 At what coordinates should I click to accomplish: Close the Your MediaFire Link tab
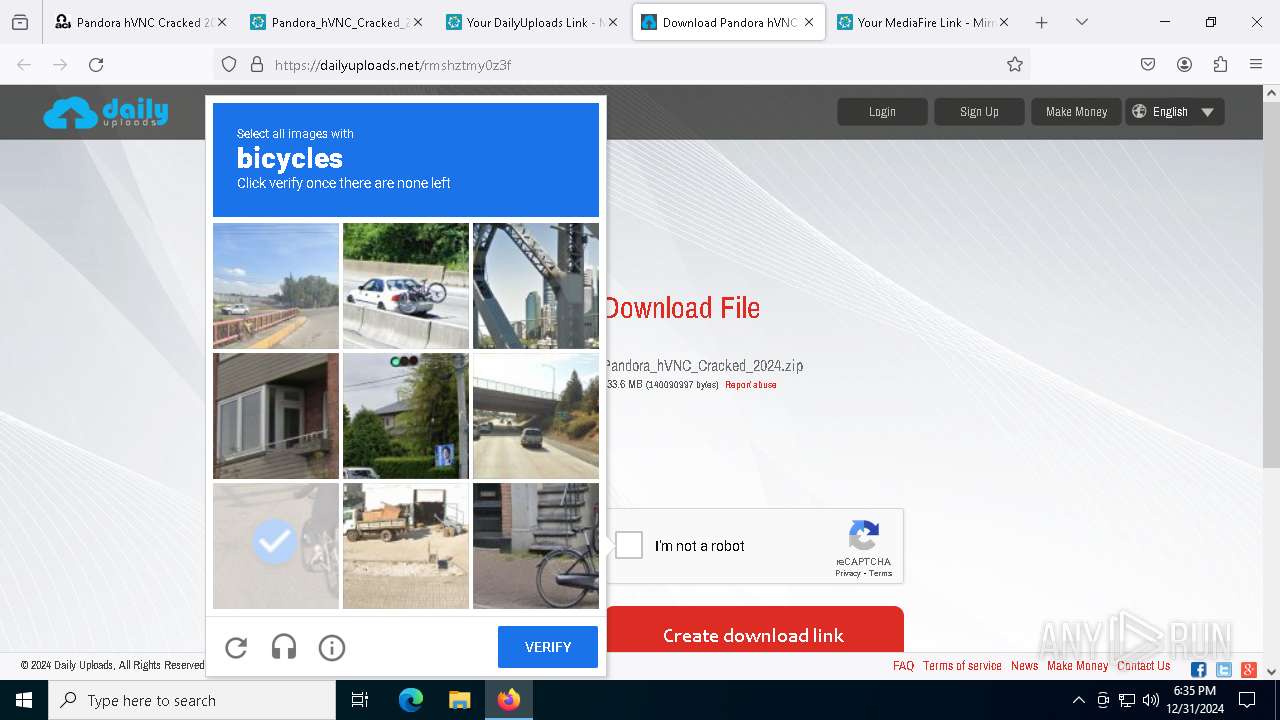[x=1003, y=22]
